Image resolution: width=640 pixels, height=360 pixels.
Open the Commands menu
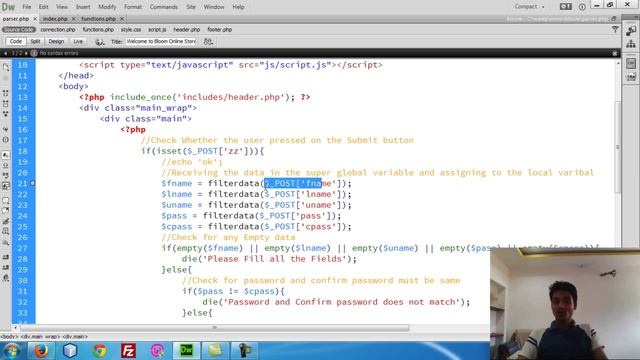tap(164, 7)
